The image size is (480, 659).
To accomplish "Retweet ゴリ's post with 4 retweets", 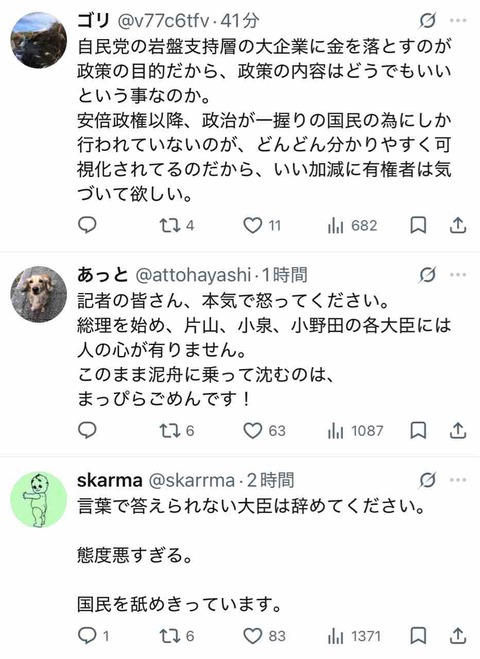I will pyautogui.click(x=177, y=226).
